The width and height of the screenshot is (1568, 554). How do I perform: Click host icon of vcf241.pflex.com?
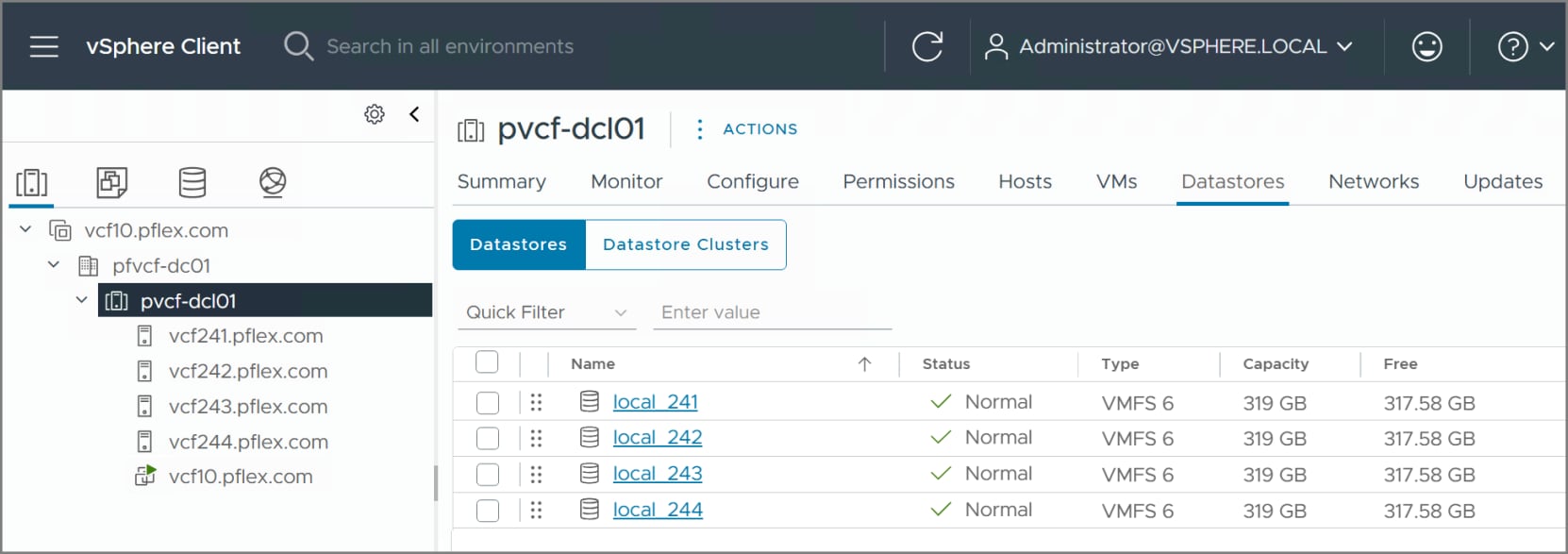(144, 336)
